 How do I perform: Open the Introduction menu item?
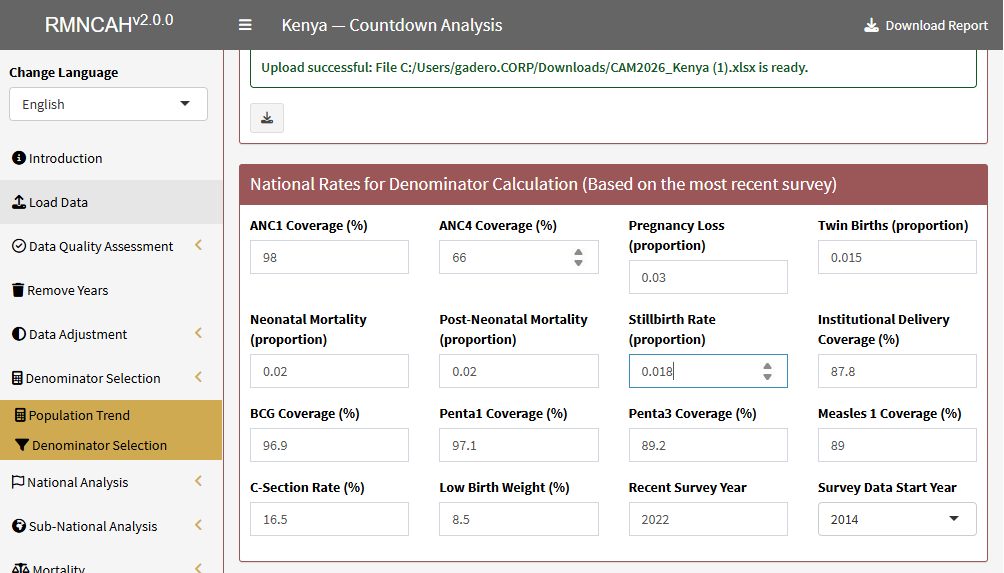click(111, 158)
